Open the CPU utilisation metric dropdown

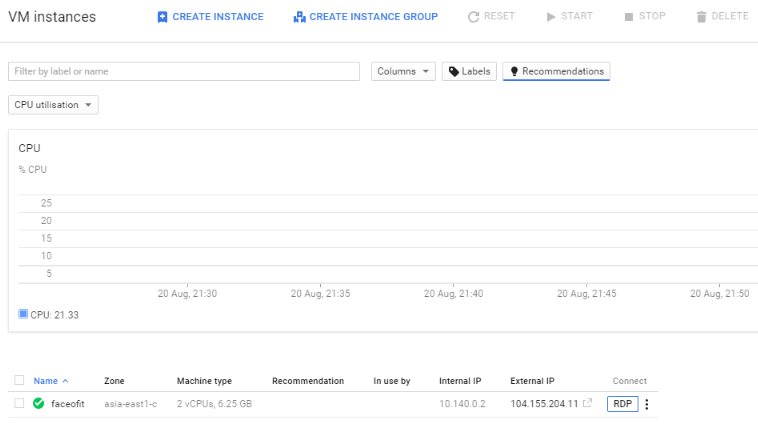[53, 105]
